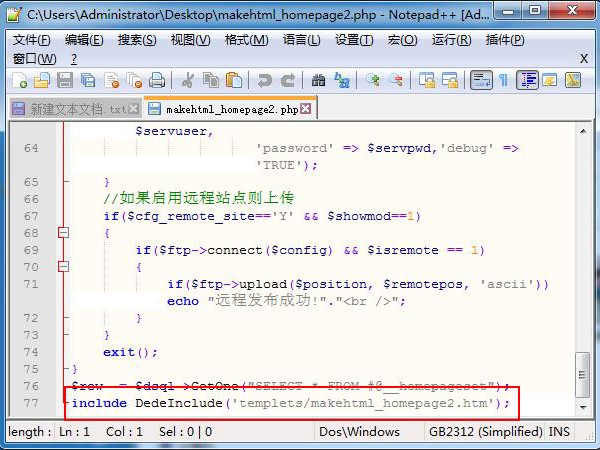Click the vertical scrollbar thumb
Screen dimensions: 600x450
(x=583, y=375)
